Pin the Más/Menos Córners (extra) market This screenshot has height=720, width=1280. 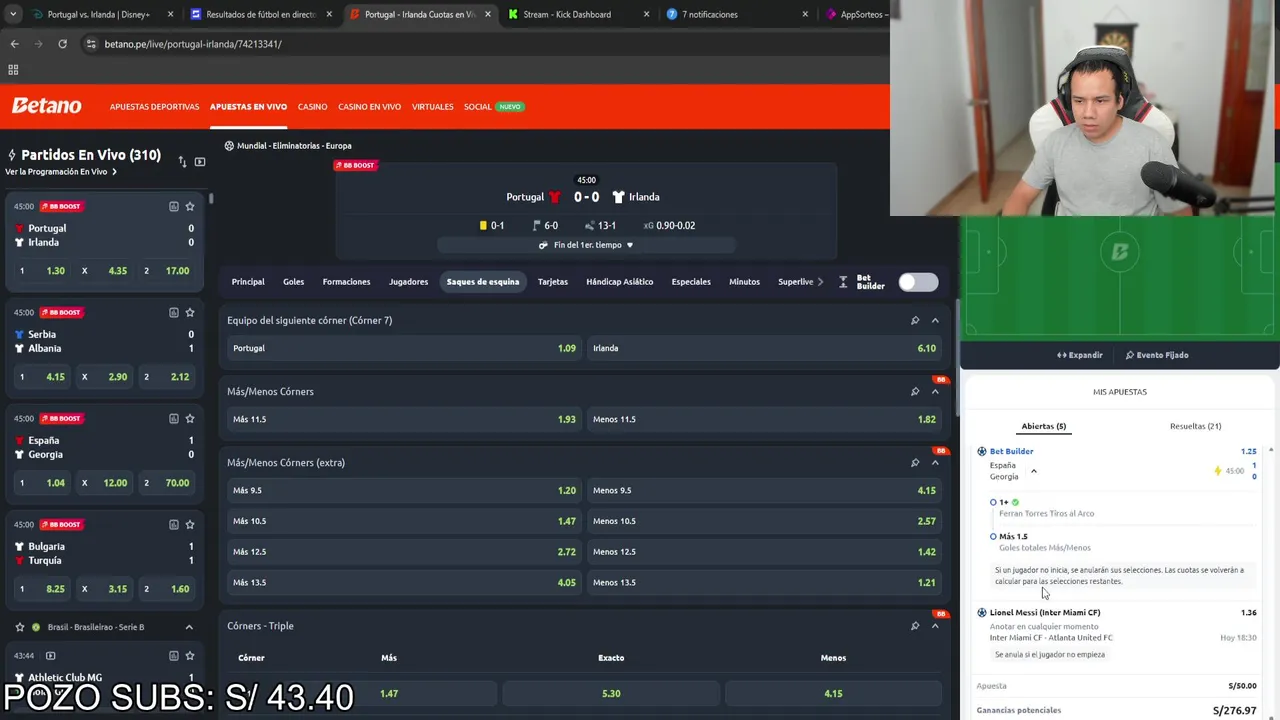[915, 462]
